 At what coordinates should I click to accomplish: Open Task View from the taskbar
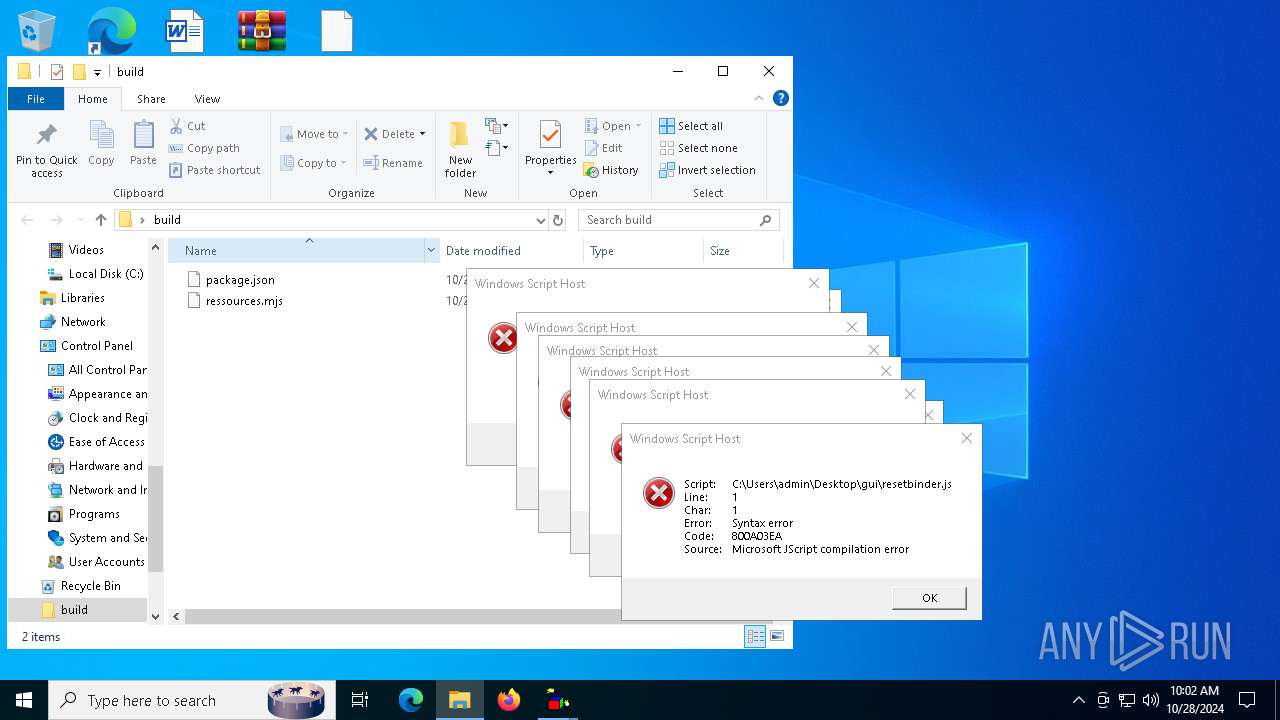pos(360,700)
